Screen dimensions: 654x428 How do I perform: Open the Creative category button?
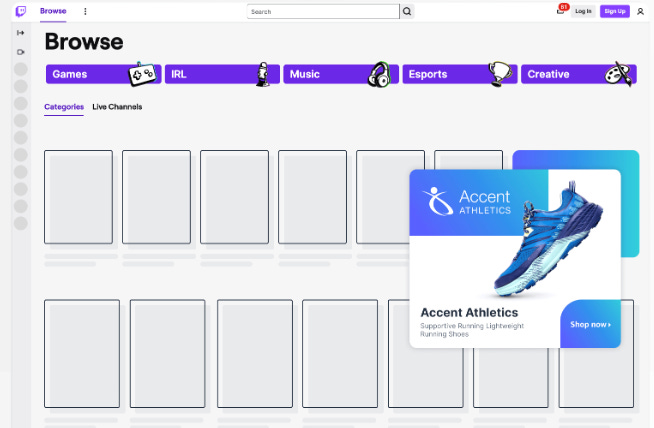pyautogui.click(x=579, y=74)
